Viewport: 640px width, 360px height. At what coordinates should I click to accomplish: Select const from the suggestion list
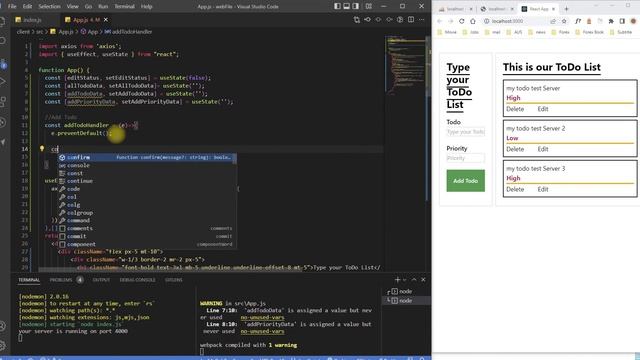[147, 173]
